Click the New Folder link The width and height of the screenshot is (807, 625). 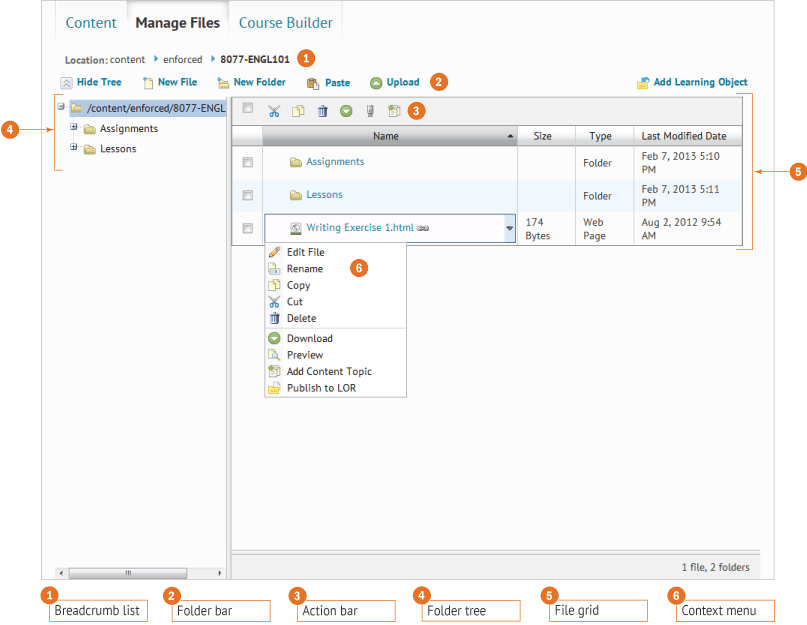tap(259, 82)
